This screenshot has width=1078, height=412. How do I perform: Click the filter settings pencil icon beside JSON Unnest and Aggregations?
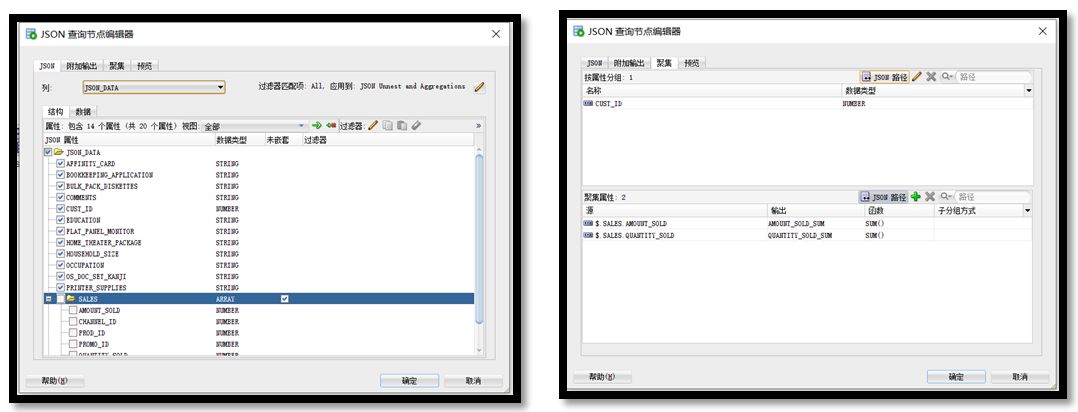(479, 87)
